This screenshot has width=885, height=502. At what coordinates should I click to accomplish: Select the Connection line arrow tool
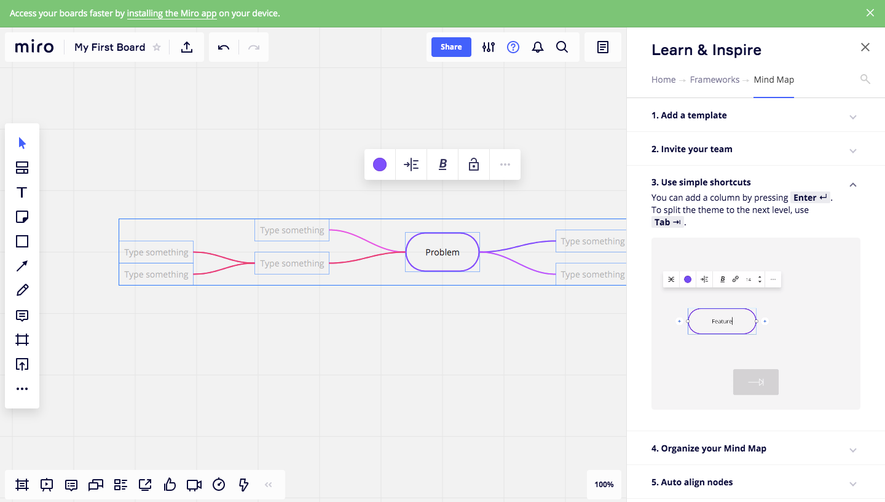(x=22, y=266)
